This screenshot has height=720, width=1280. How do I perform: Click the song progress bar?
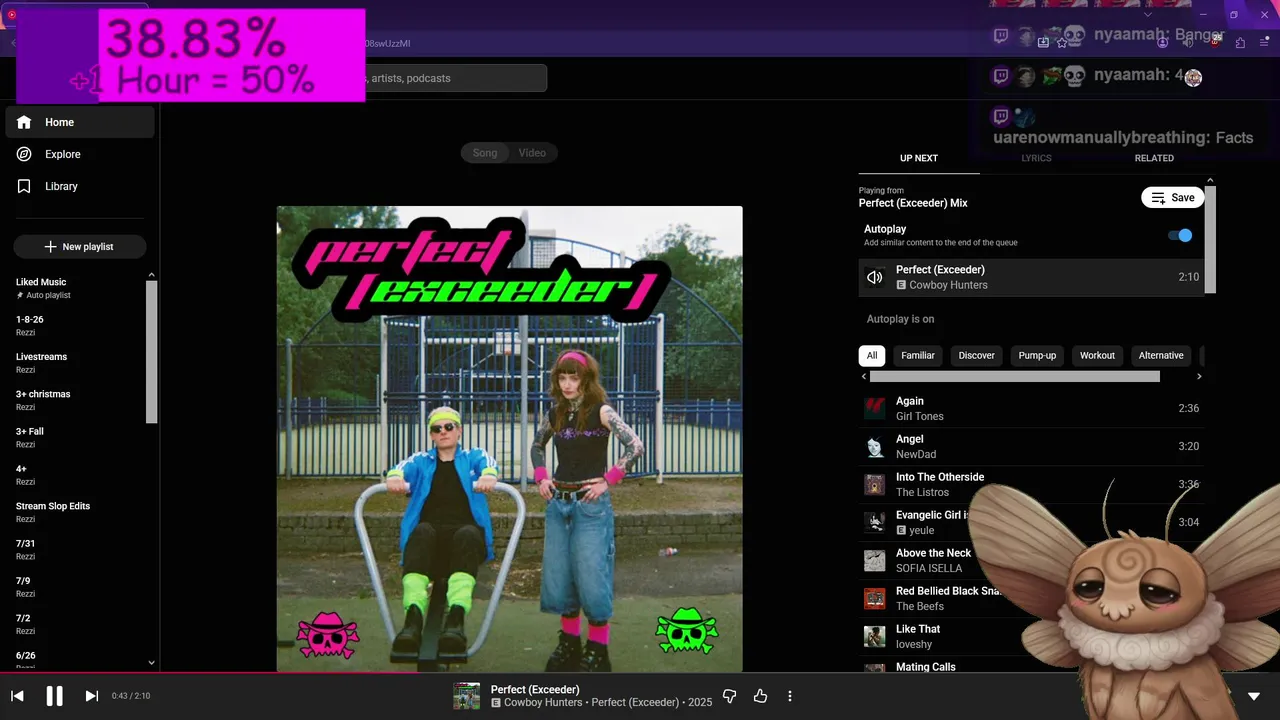(x=640, y=673)
